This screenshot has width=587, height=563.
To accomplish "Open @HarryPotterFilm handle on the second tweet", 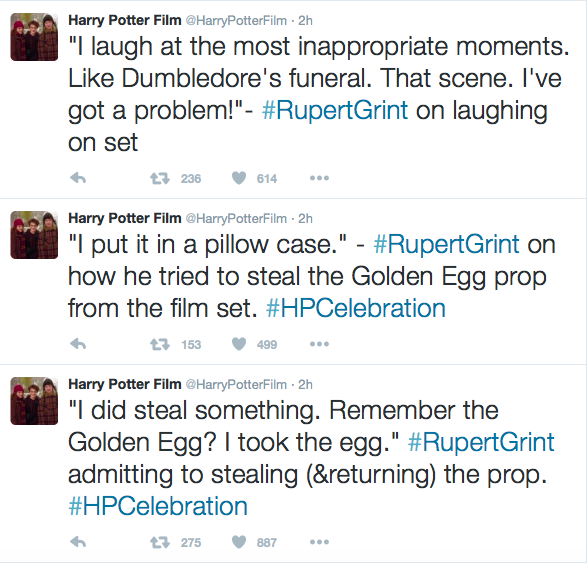I will pyautogui.click(x=236, y=218).
